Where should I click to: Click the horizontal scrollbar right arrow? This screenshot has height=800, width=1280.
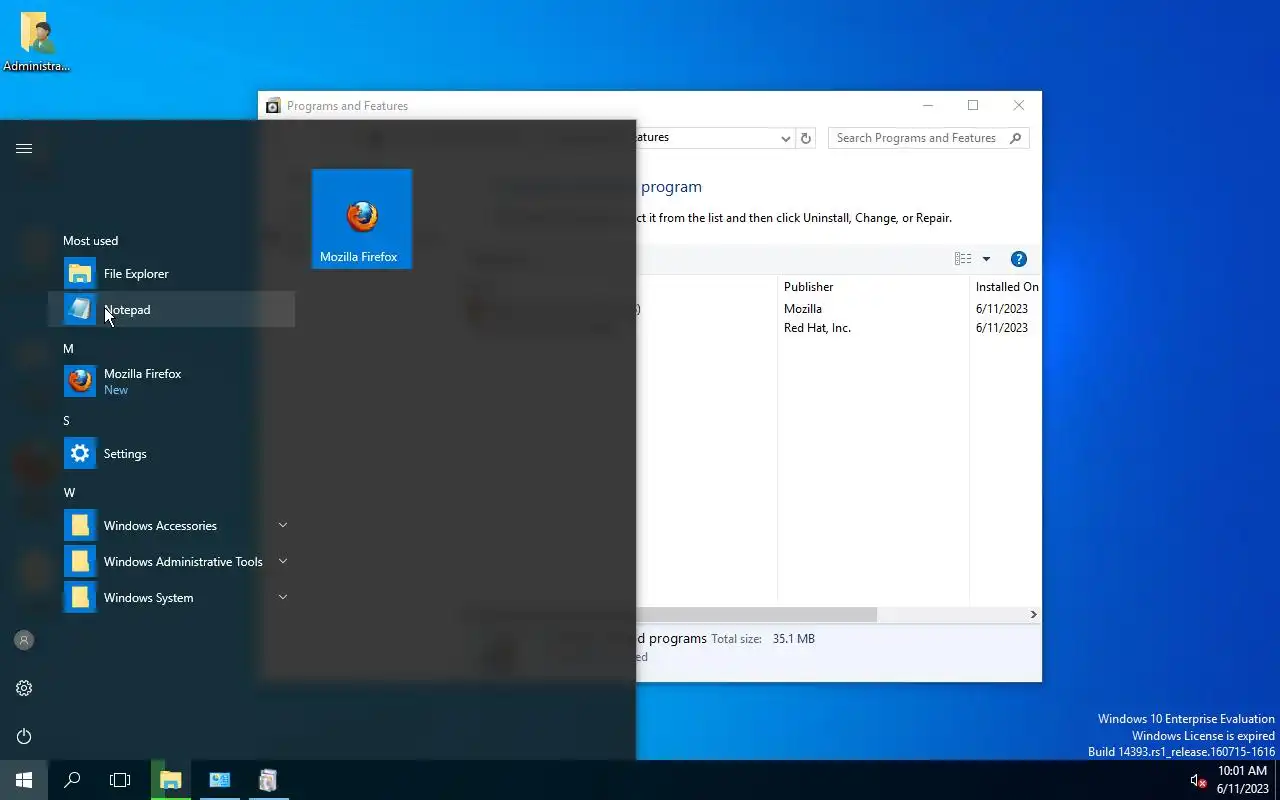point(1033,615)
